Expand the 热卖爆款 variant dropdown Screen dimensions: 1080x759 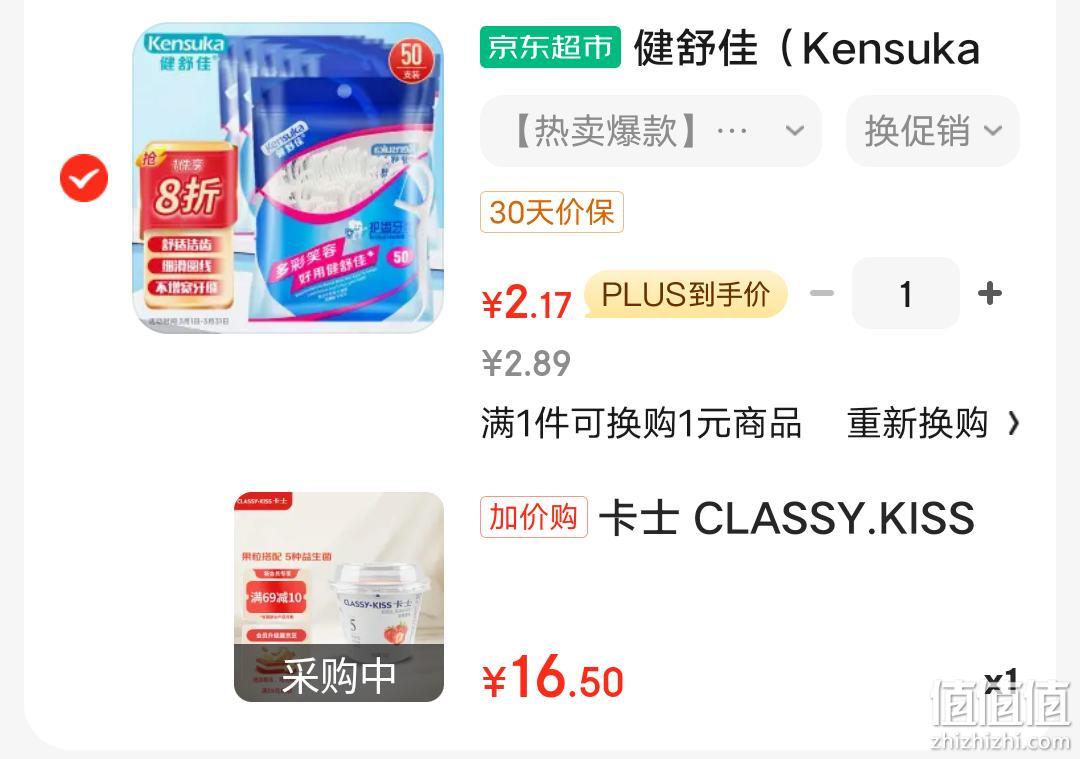click(x=651, y=131)
